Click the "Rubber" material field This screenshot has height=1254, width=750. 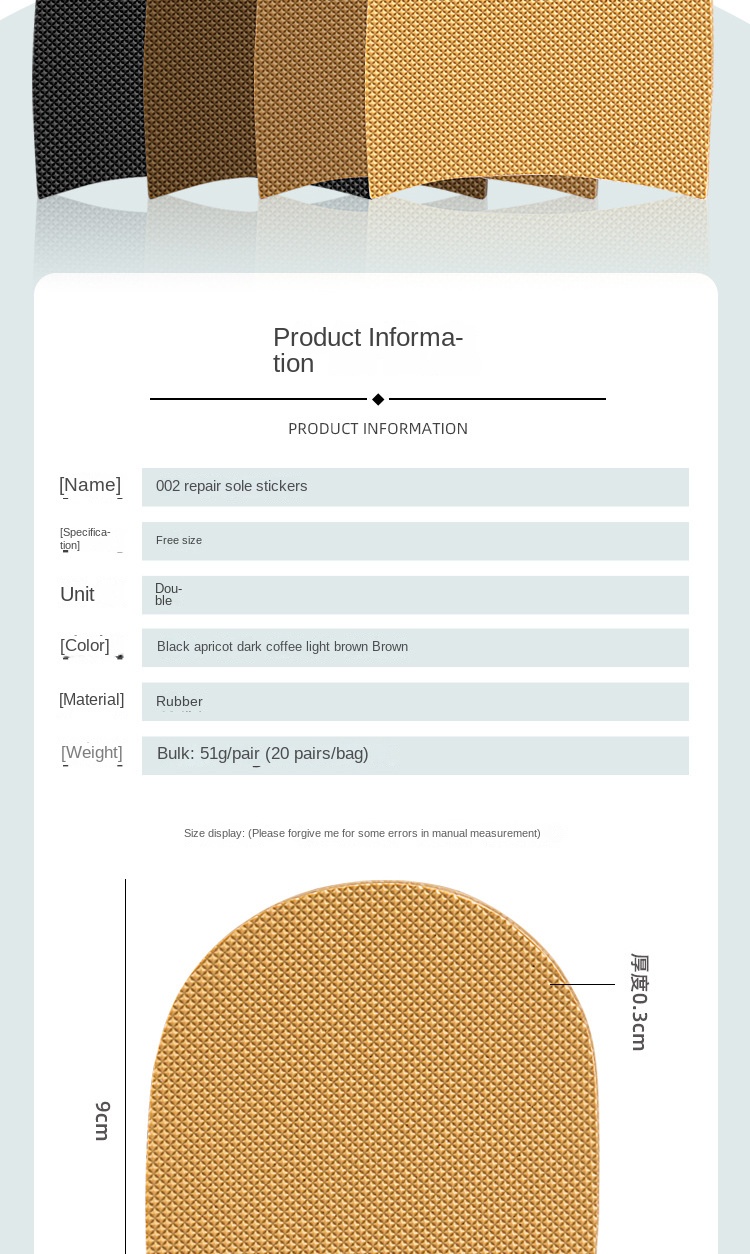pos(415,702)
